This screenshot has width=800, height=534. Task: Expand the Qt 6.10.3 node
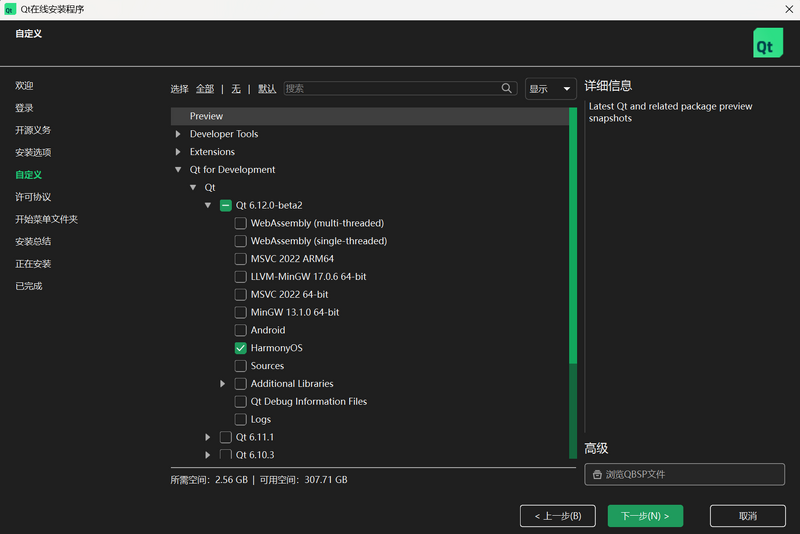[208, 454]
